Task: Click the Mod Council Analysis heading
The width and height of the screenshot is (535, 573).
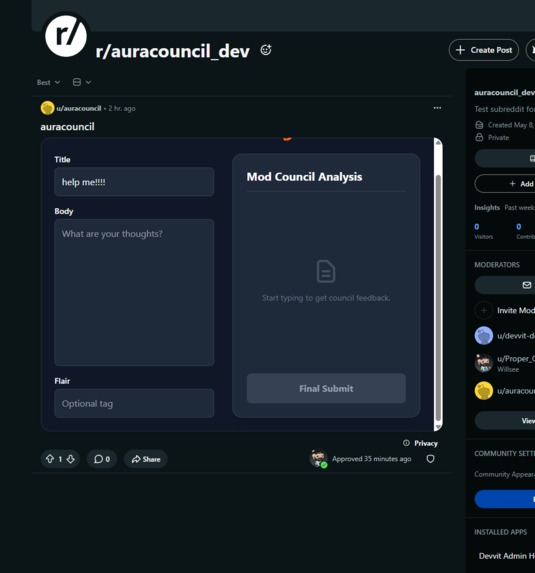Action: [304, 177]
